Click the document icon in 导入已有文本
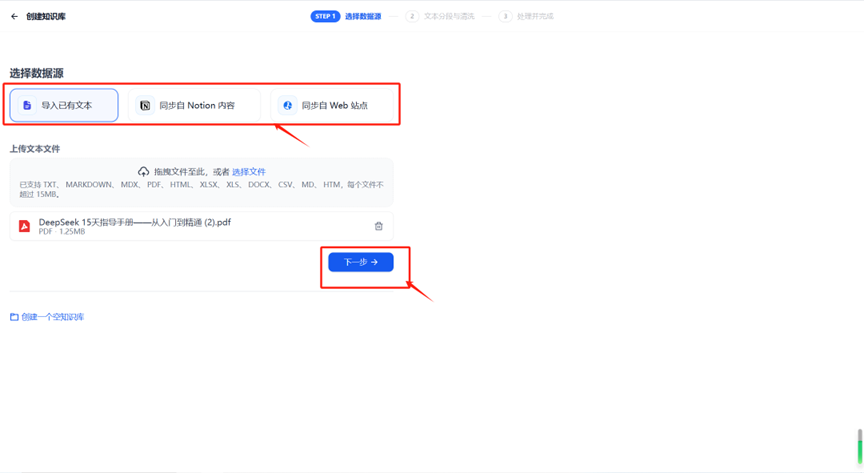 [x=27, y=105]
